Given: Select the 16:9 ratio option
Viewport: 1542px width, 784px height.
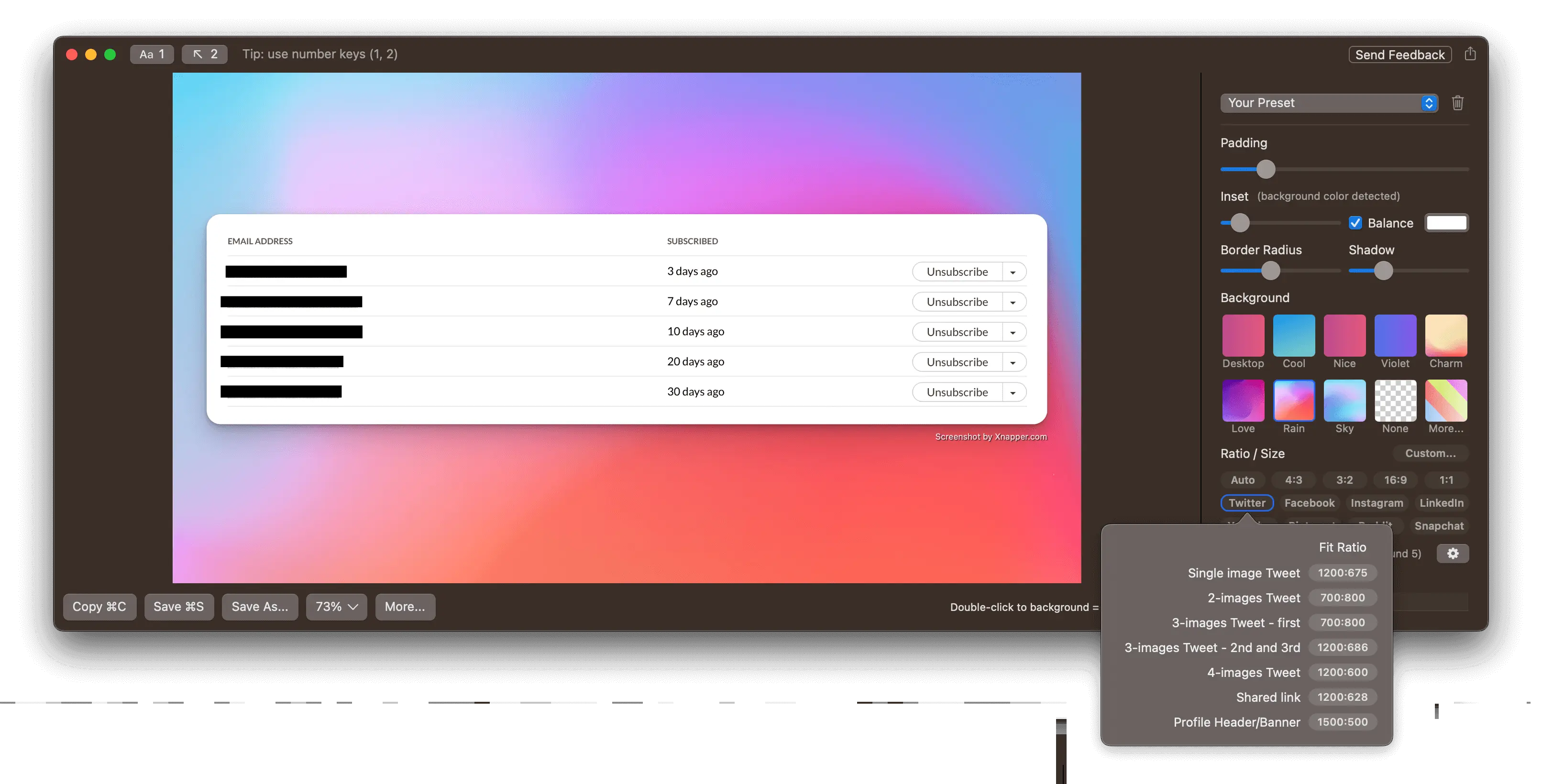Looking at the screenshot, I should (1395, 480).
